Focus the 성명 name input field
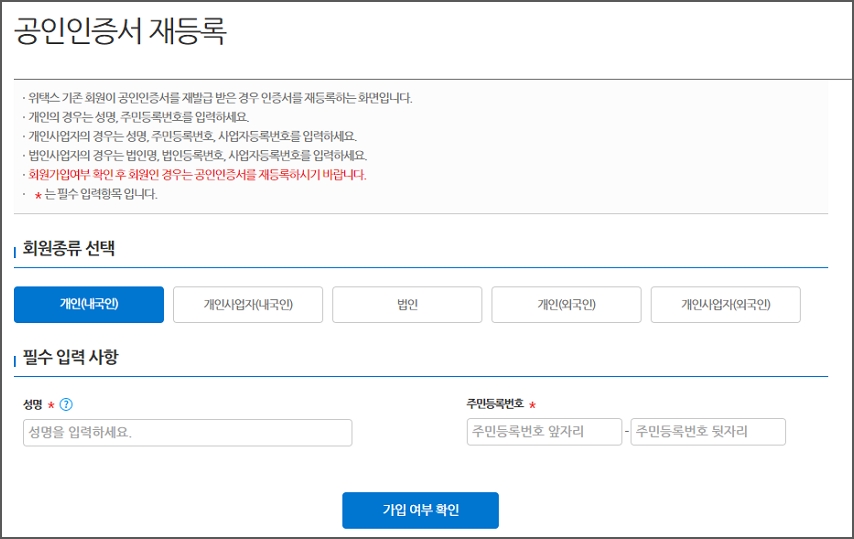The height and width of the screenshot is (539, 854). point(187,432)
